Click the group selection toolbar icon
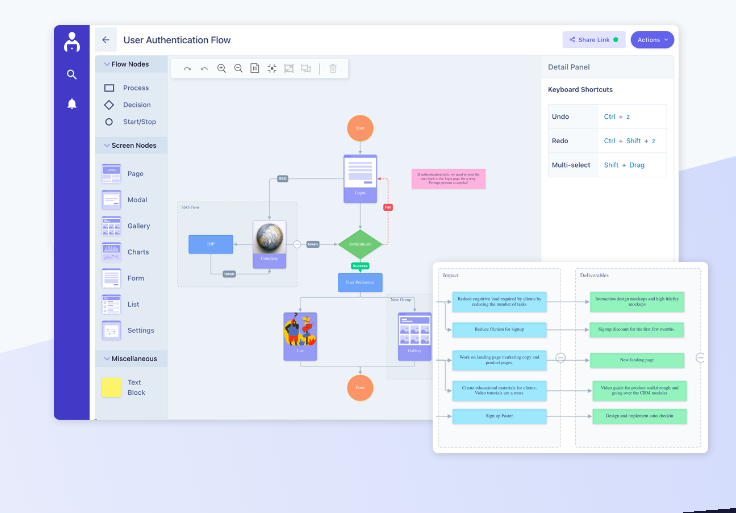 click(289, 69)
